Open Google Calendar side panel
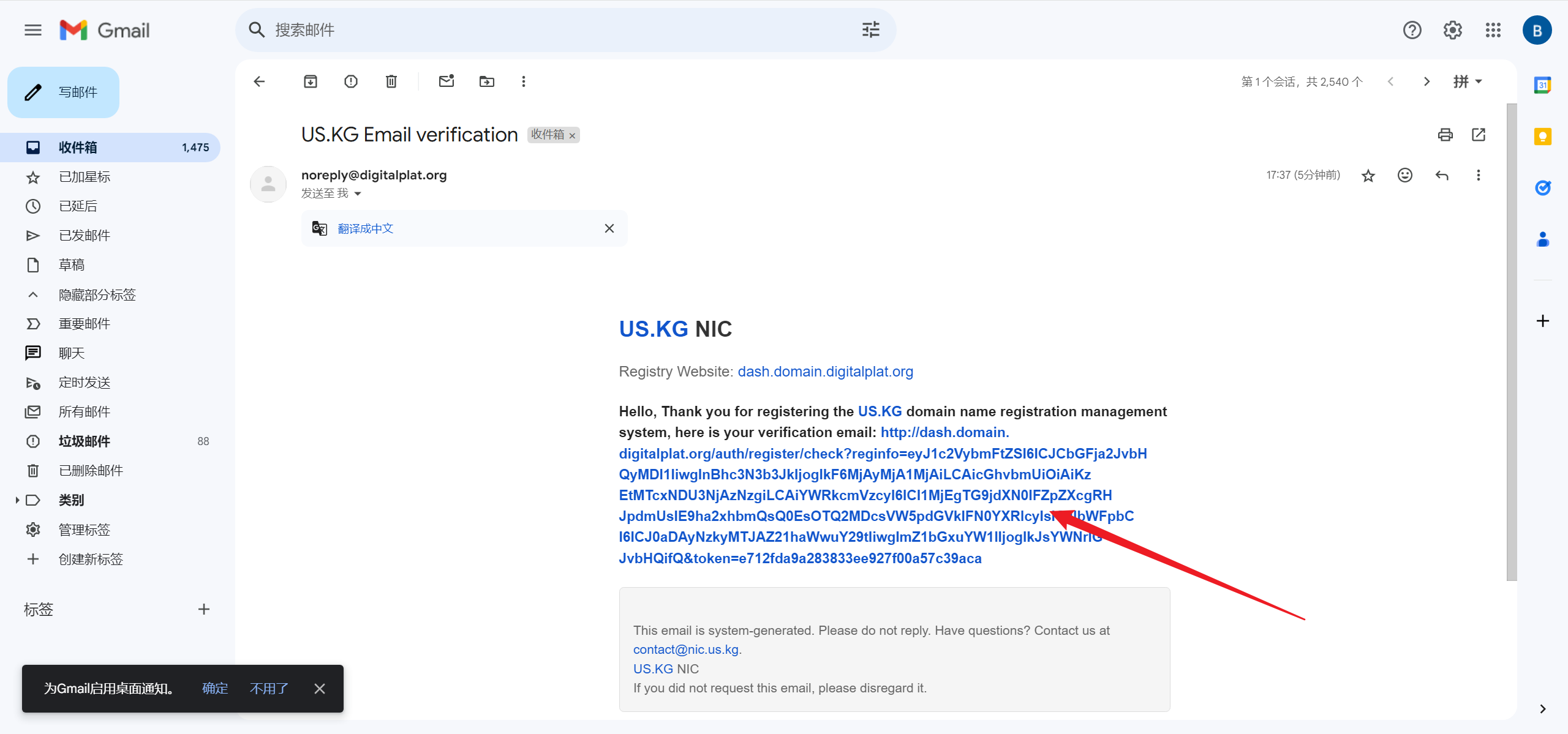This screenshot has height=734, width=1568. (1543, 85)
